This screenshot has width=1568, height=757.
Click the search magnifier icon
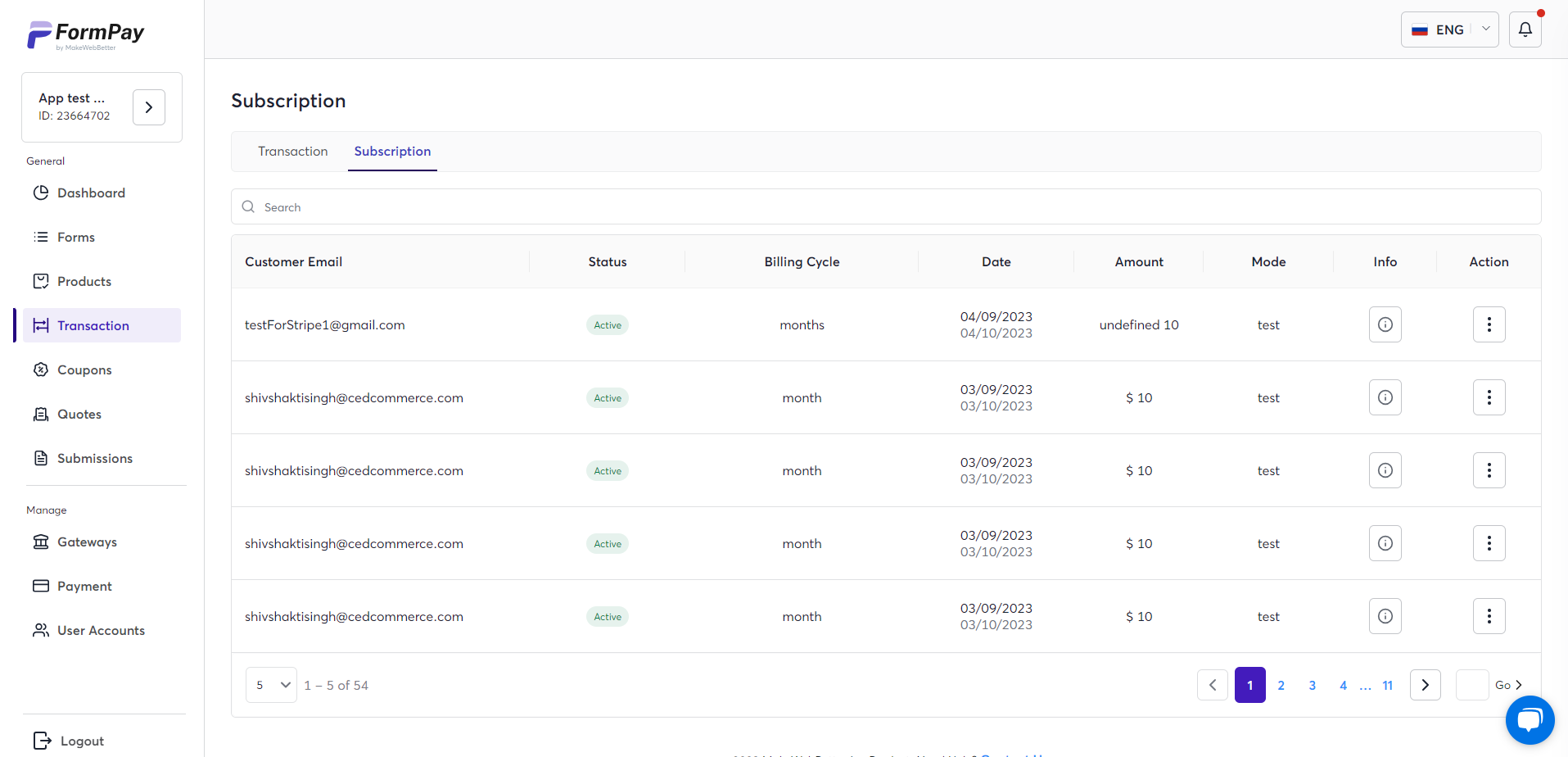[248, 206]
